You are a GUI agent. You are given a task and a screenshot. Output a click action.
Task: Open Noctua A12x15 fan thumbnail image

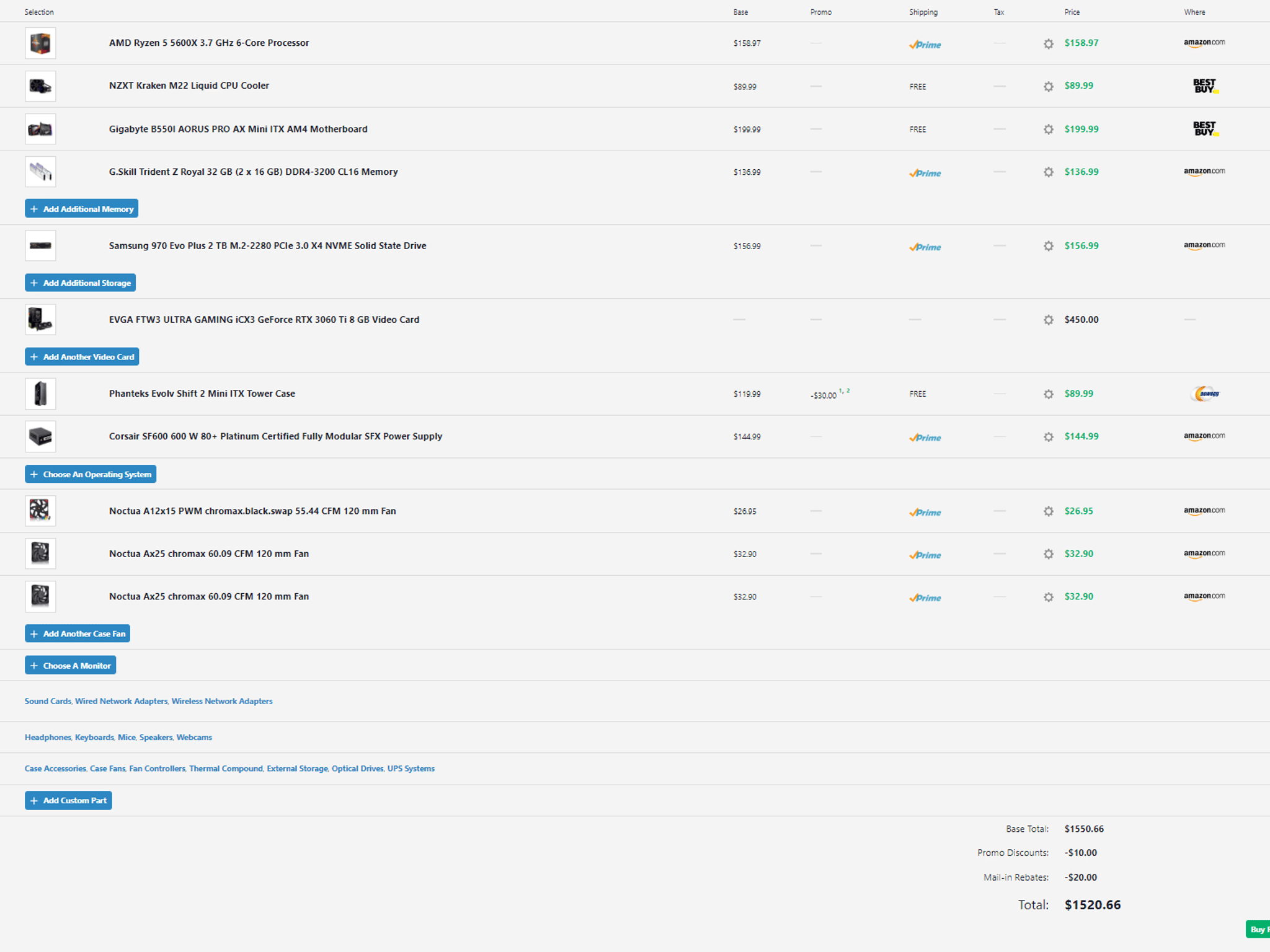[x=40, y=511]
